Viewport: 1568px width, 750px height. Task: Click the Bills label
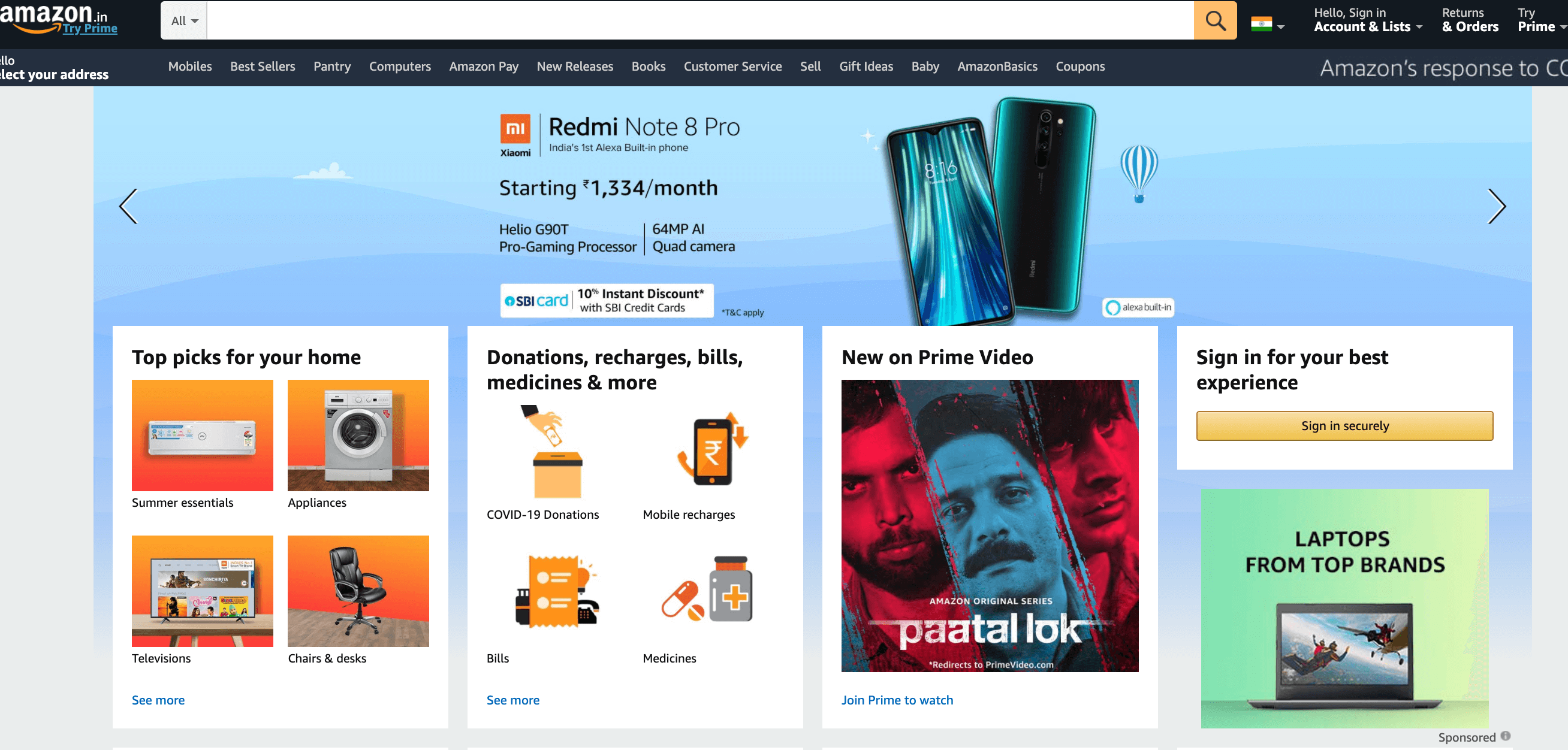(497, 658)
